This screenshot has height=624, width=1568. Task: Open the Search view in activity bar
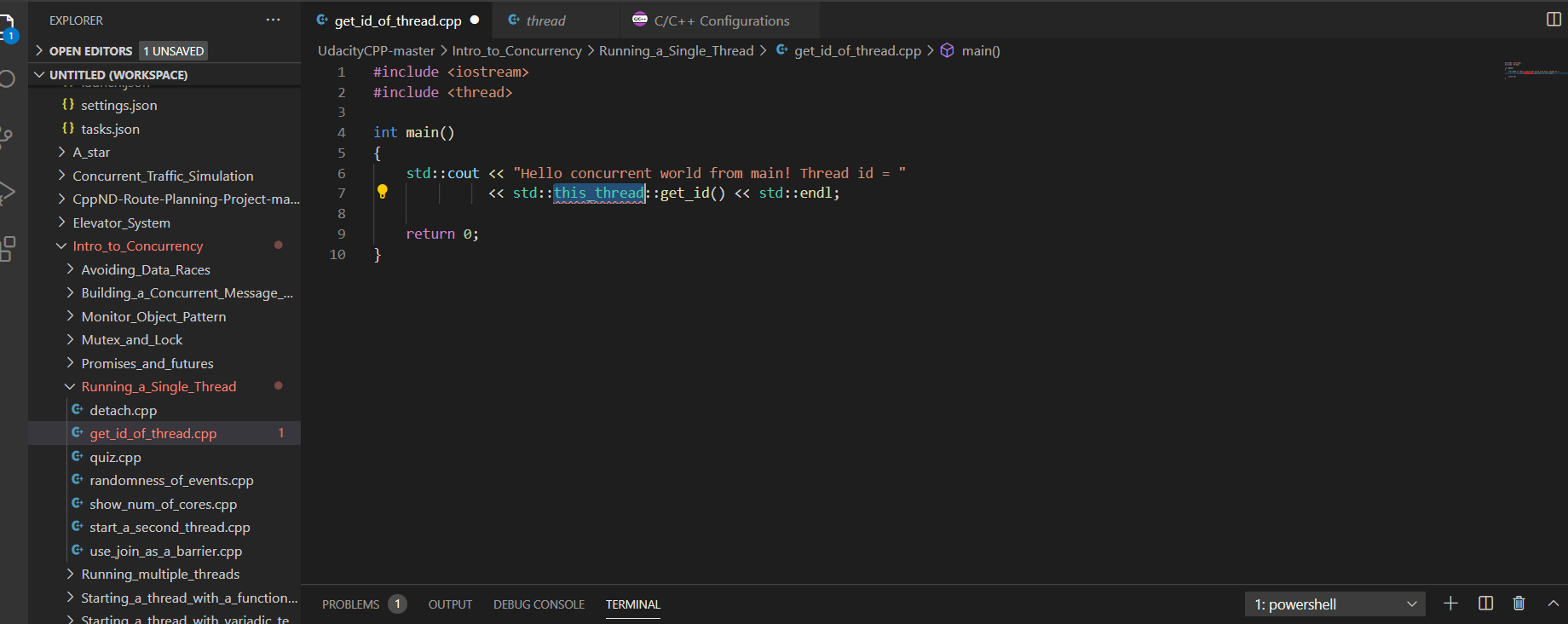(7, 79)
